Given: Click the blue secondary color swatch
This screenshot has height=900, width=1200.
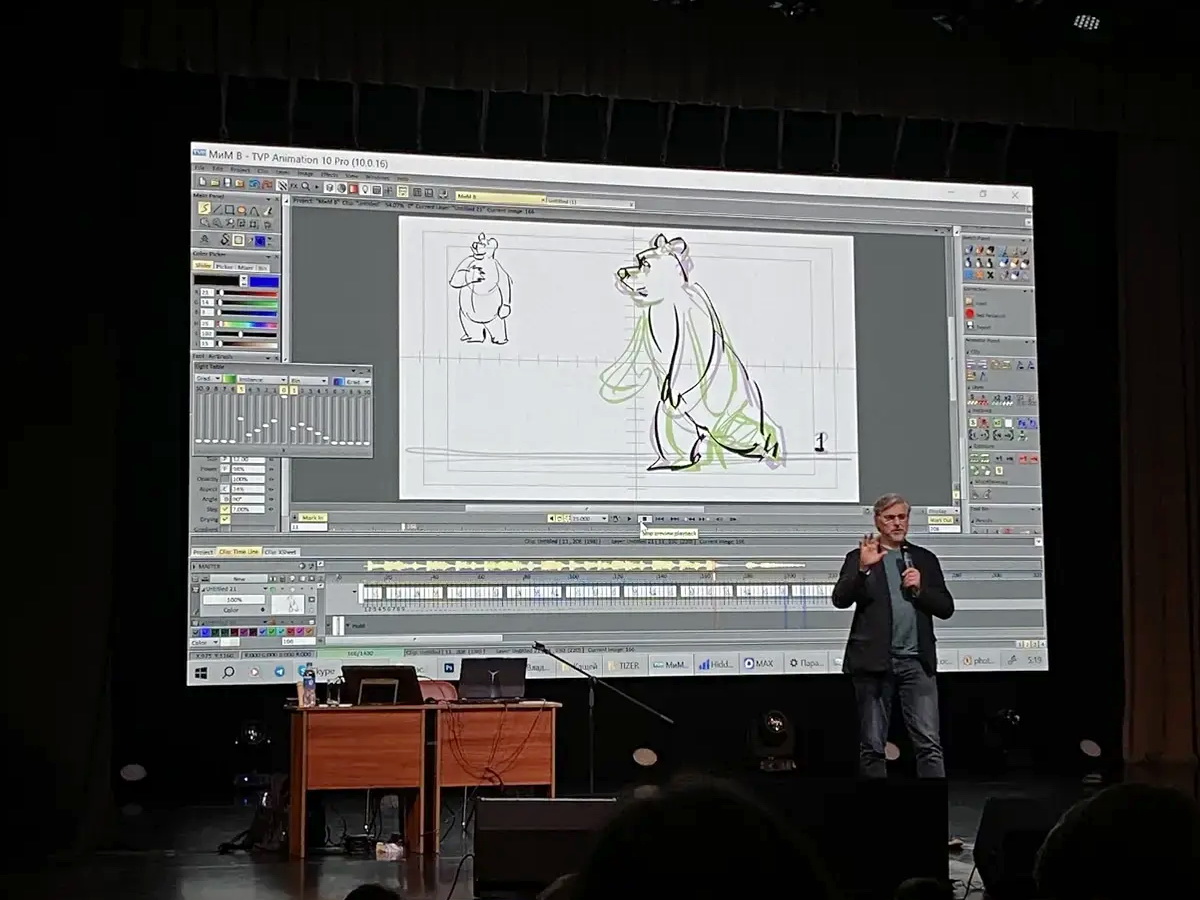Looking at the screenshot, I should point(264,281).
